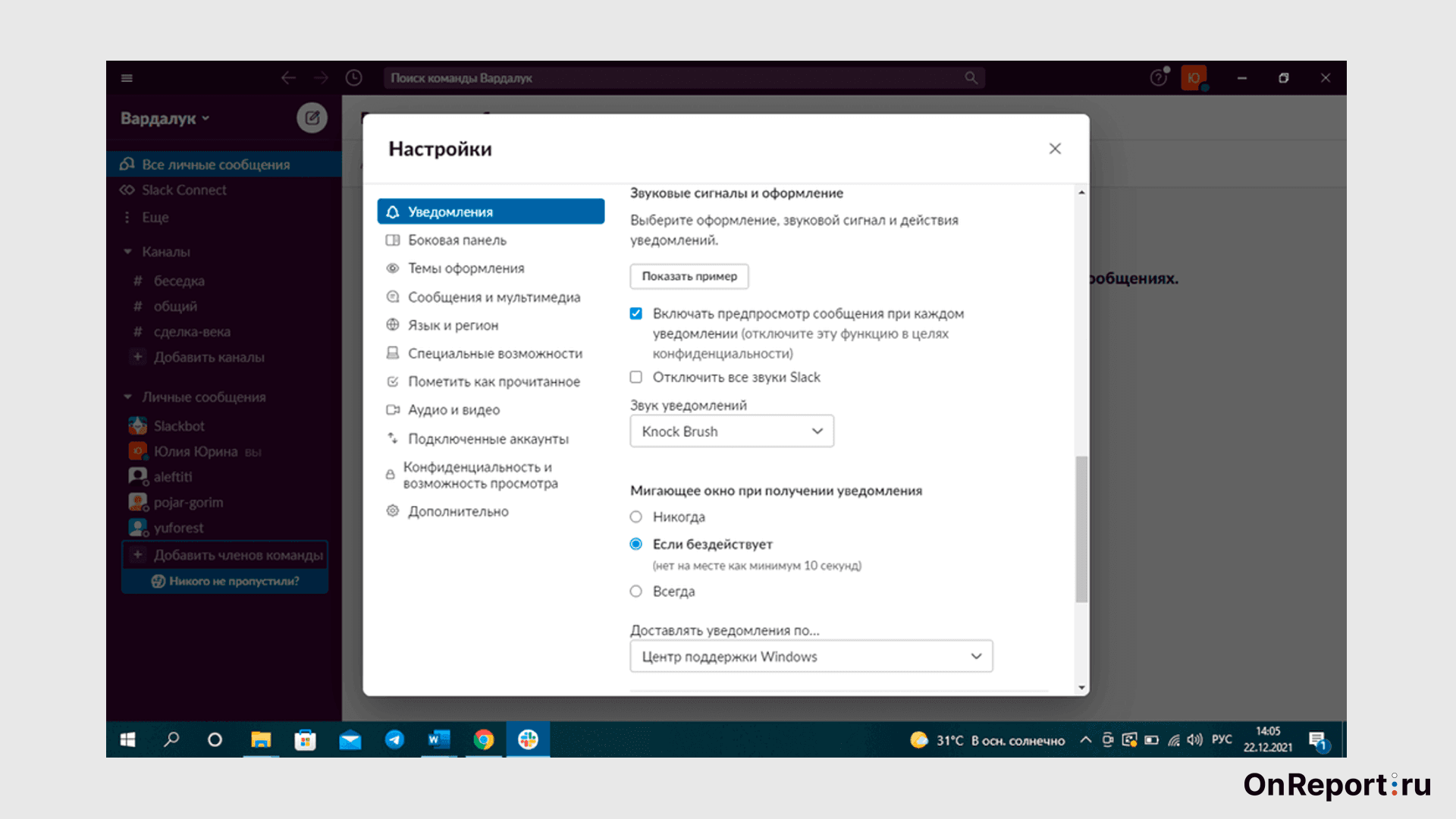This screenshot has width=1456, height=819.
Task: Open the hamburger menu icon in Slack
Action: (127, 78)
